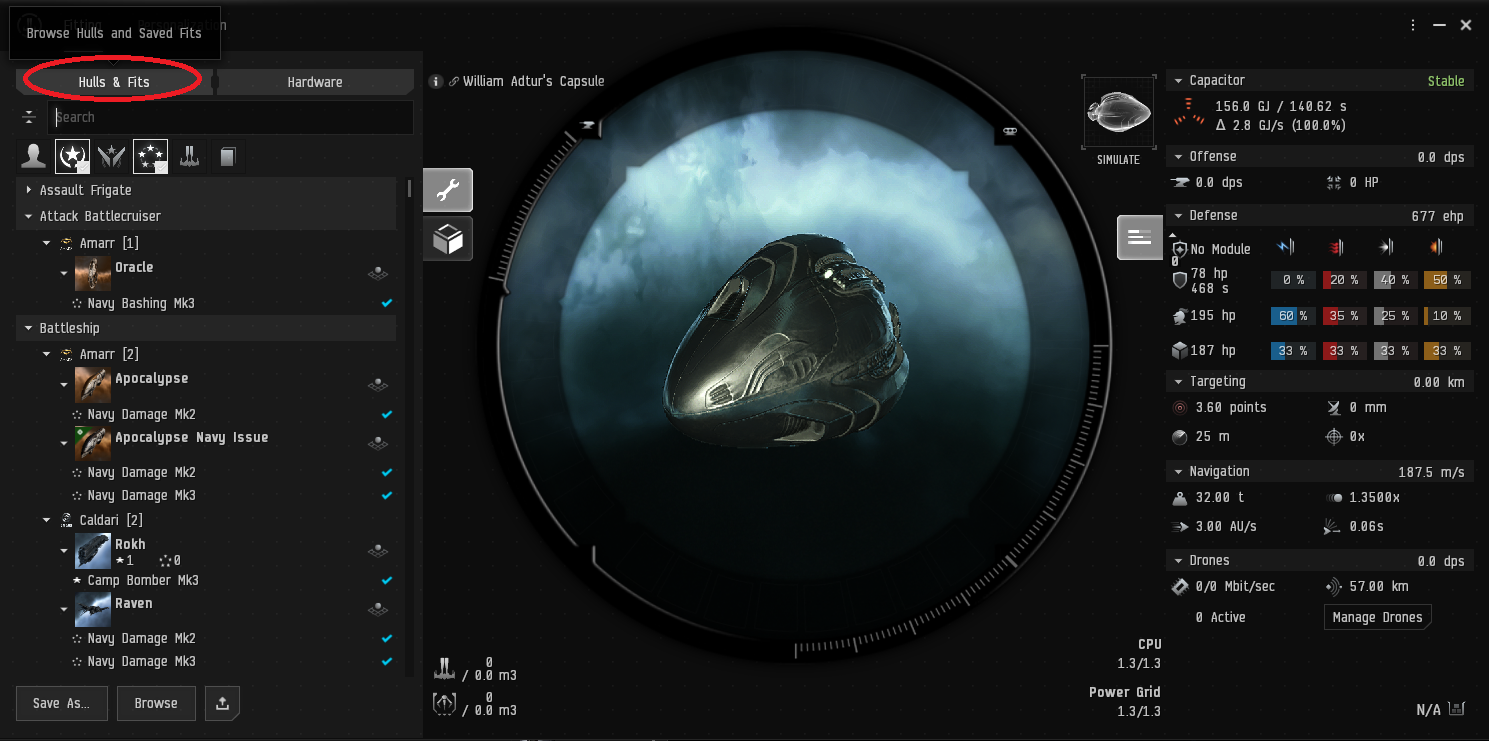
Task: Click simulate-hull icon on Rokh row
Action: (x=378, y=550)
